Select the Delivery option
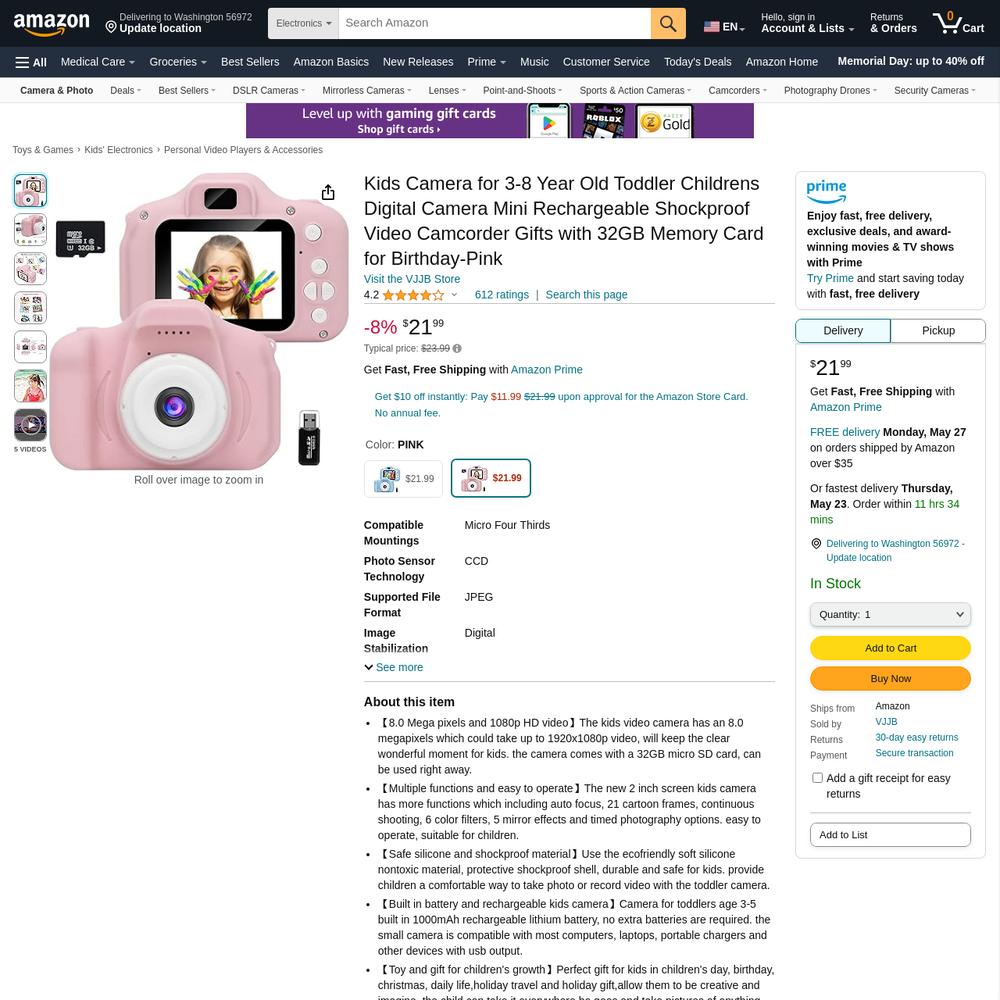 pyautogui.click(x=842, y=330)
